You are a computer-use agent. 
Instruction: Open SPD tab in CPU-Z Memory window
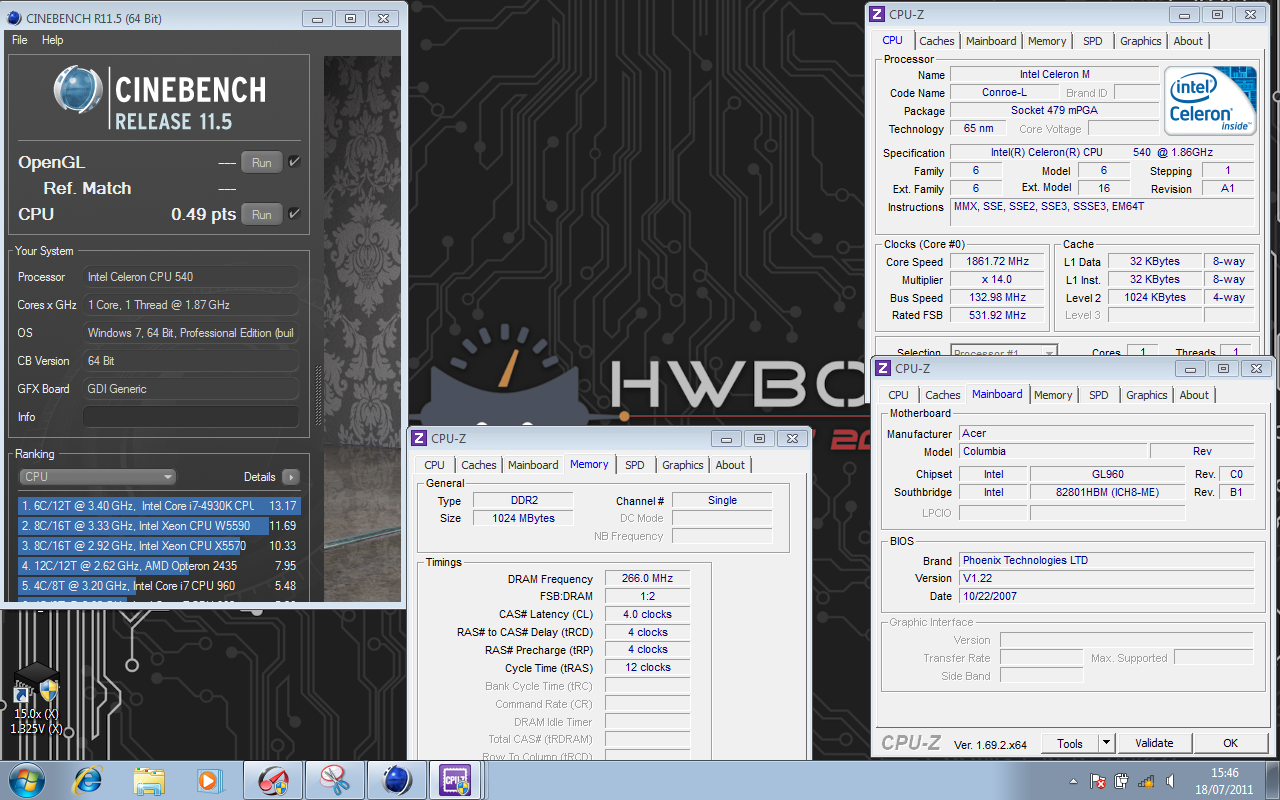[635, 465]
